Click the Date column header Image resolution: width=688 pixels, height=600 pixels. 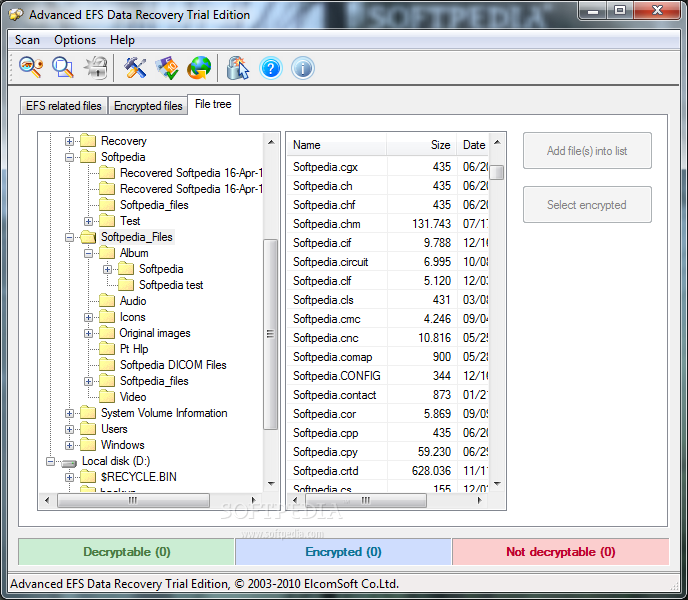[473, 145]
